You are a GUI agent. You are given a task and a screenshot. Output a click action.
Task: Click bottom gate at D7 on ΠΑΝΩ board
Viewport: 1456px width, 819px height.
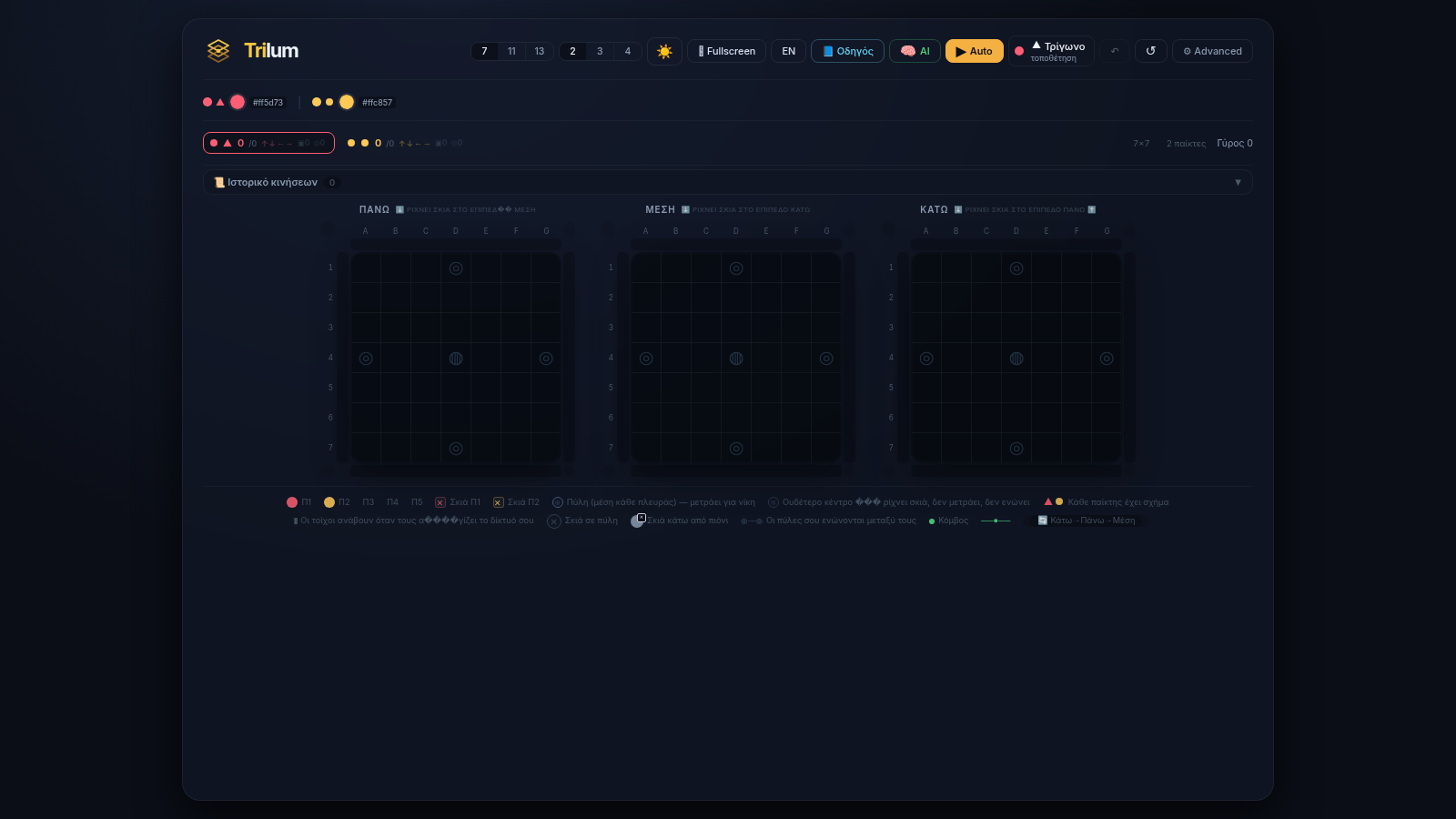pyautogui.click(x=456, y=449)
